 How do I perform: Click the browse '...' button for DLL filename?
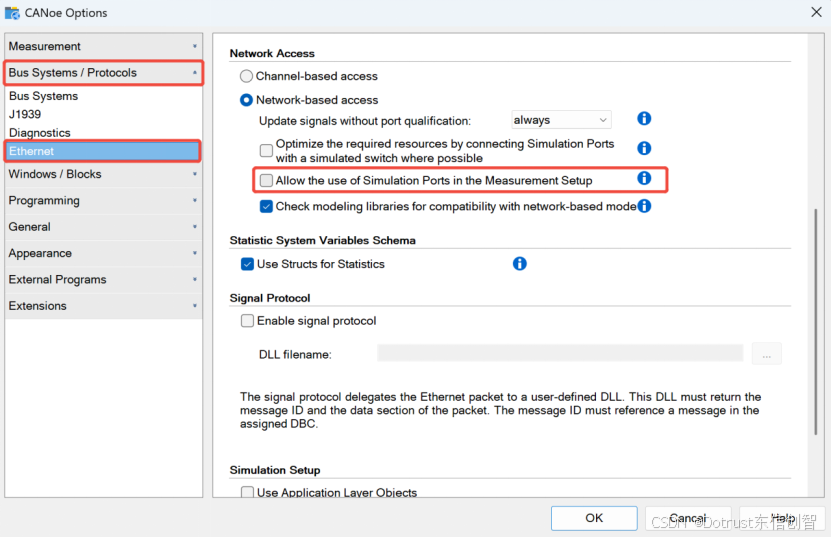766,354
